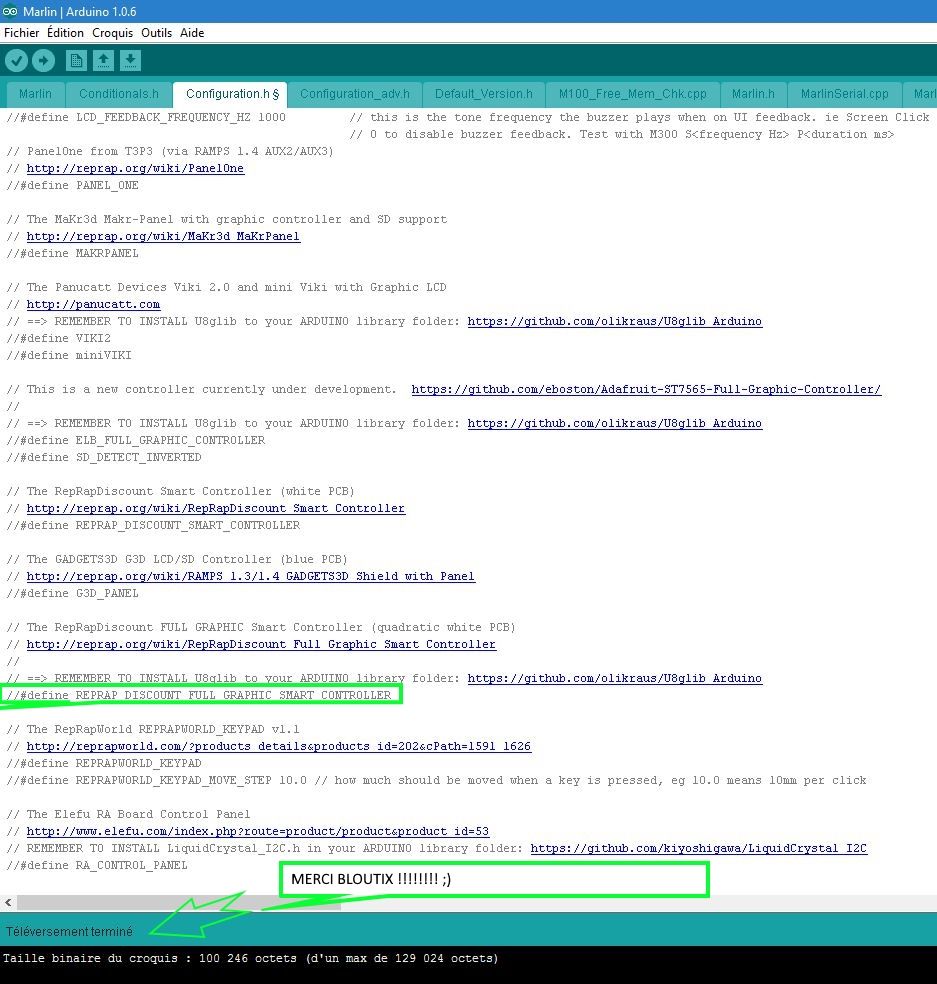Click line //#define LCD_FEEDBACK_FREQUENCY_HZ 1000
This screenshot has width=937, height=984.
[x=146, y=117]
